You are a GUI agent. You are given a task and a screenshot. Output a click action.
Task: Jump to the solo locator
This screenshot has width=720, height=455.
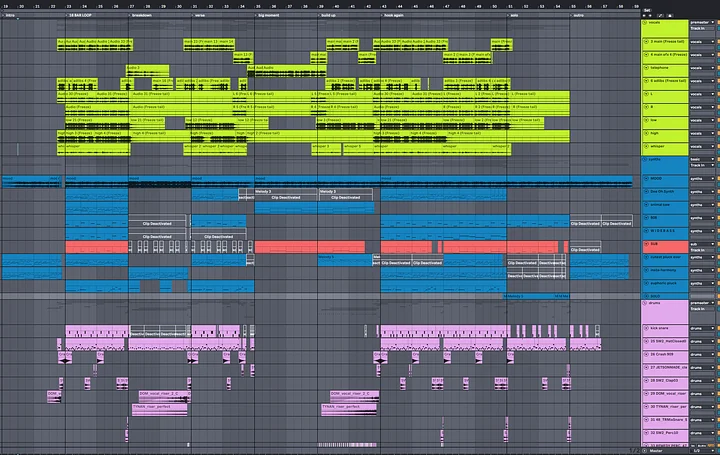(x=514, y=15)
